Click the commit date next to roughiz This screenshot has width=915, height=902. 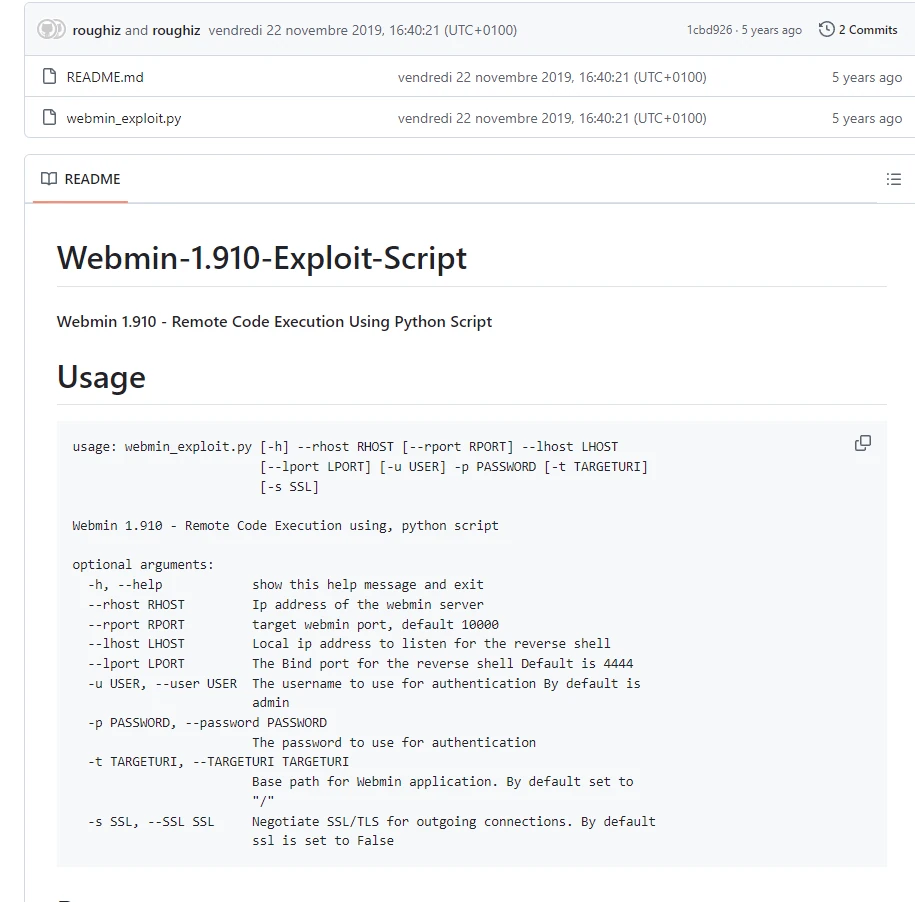pos(362,30)
